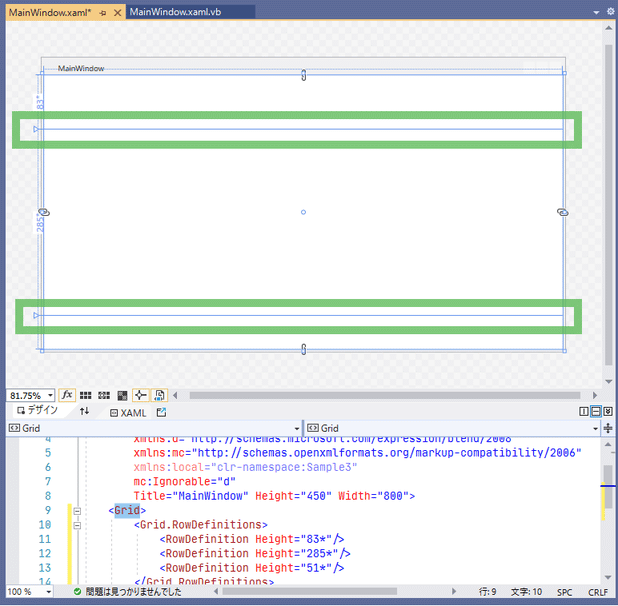
Task: Switch to horizontal split layout icon
Action: pyautogui.click(x=596, y=412)
